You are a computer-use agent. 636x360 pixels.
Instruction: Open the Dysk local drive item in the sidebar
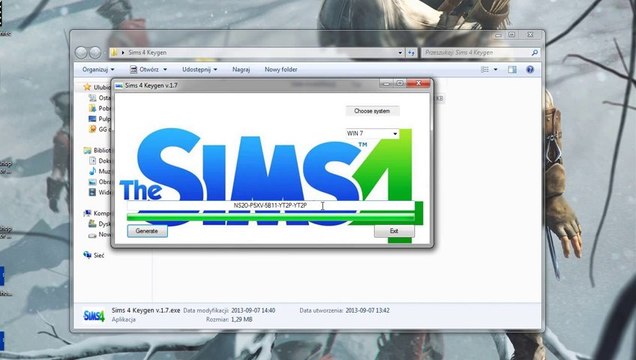[x=99, y=224]
